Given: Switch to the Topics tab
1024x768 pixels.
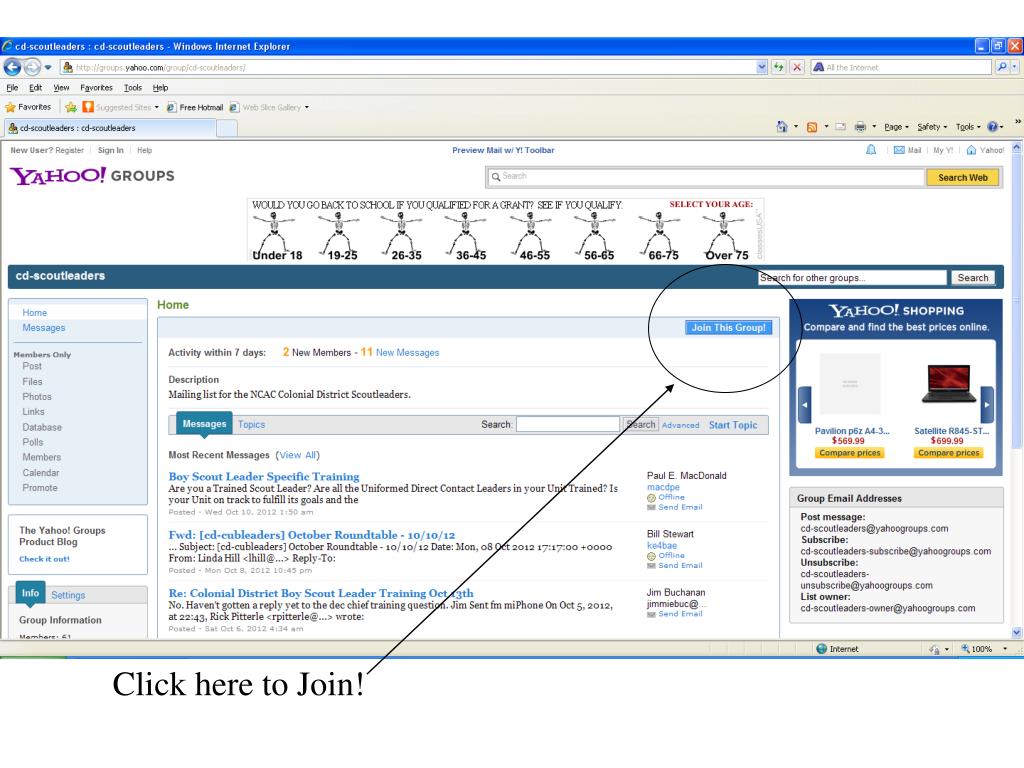Looking at the screenshot, I should click(251, 424).
